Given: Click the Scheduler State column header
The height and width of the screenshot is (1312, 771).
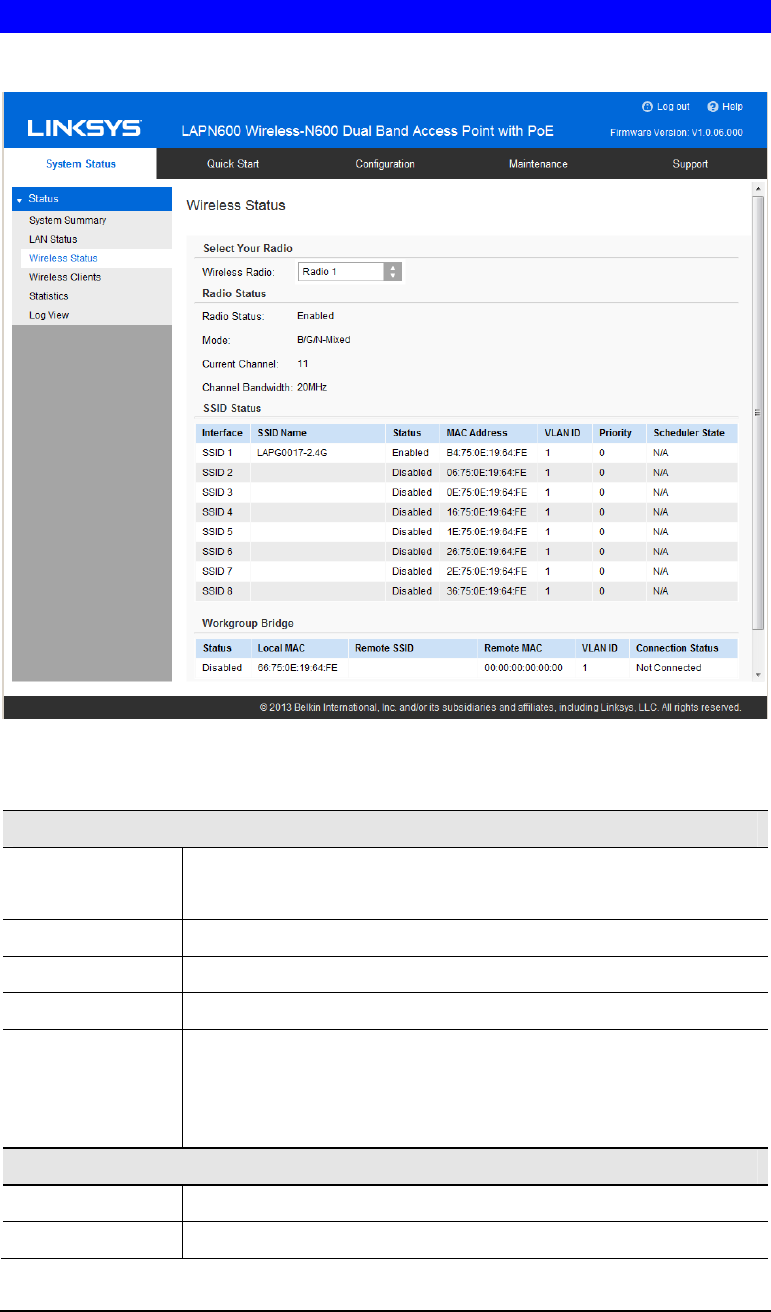Looking at the screenshot, I should coord(689,433).
